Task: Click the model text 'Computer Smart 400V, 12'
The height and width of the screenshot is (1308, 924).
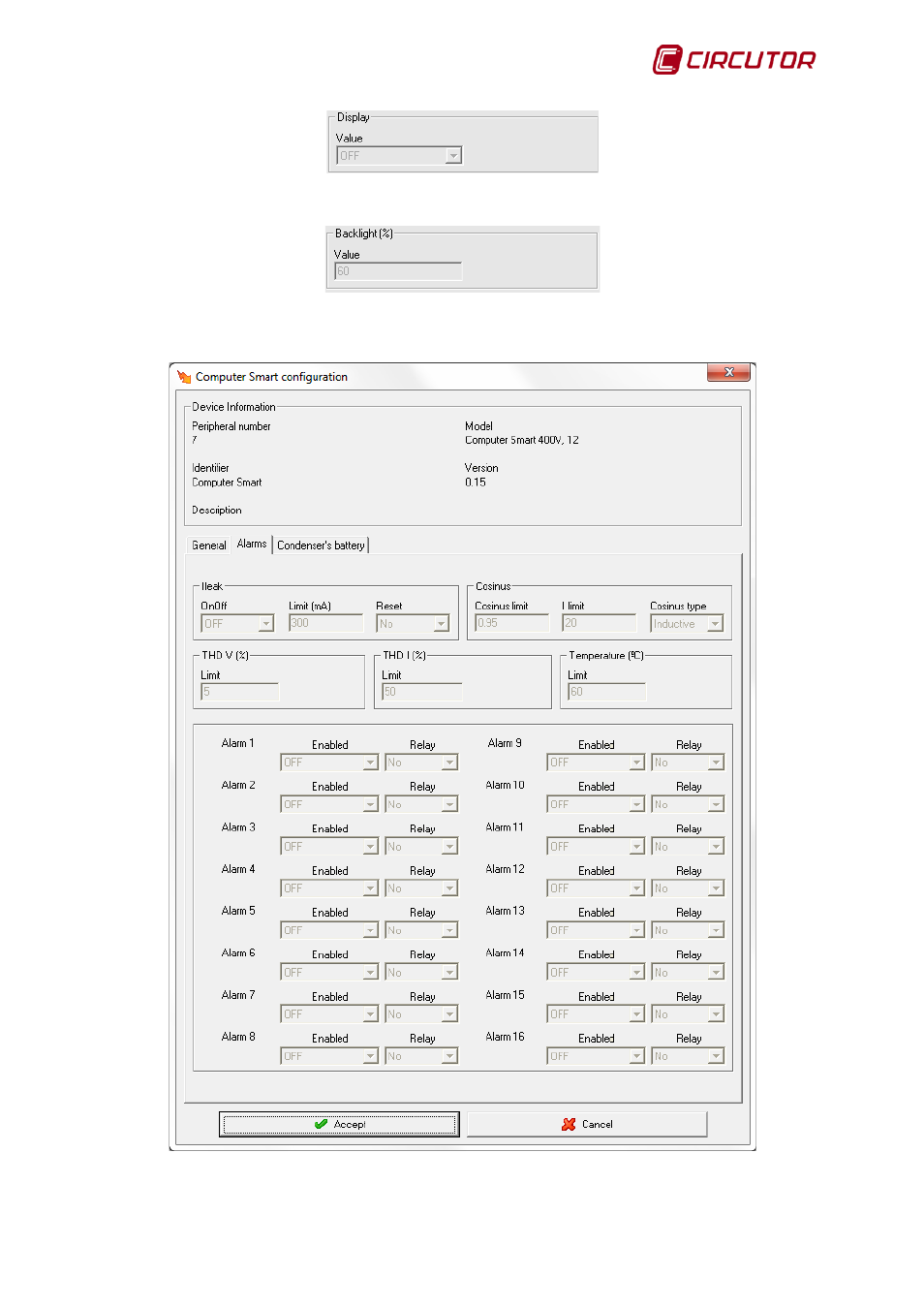Action: pyautogui.click(x=522, y=440)
